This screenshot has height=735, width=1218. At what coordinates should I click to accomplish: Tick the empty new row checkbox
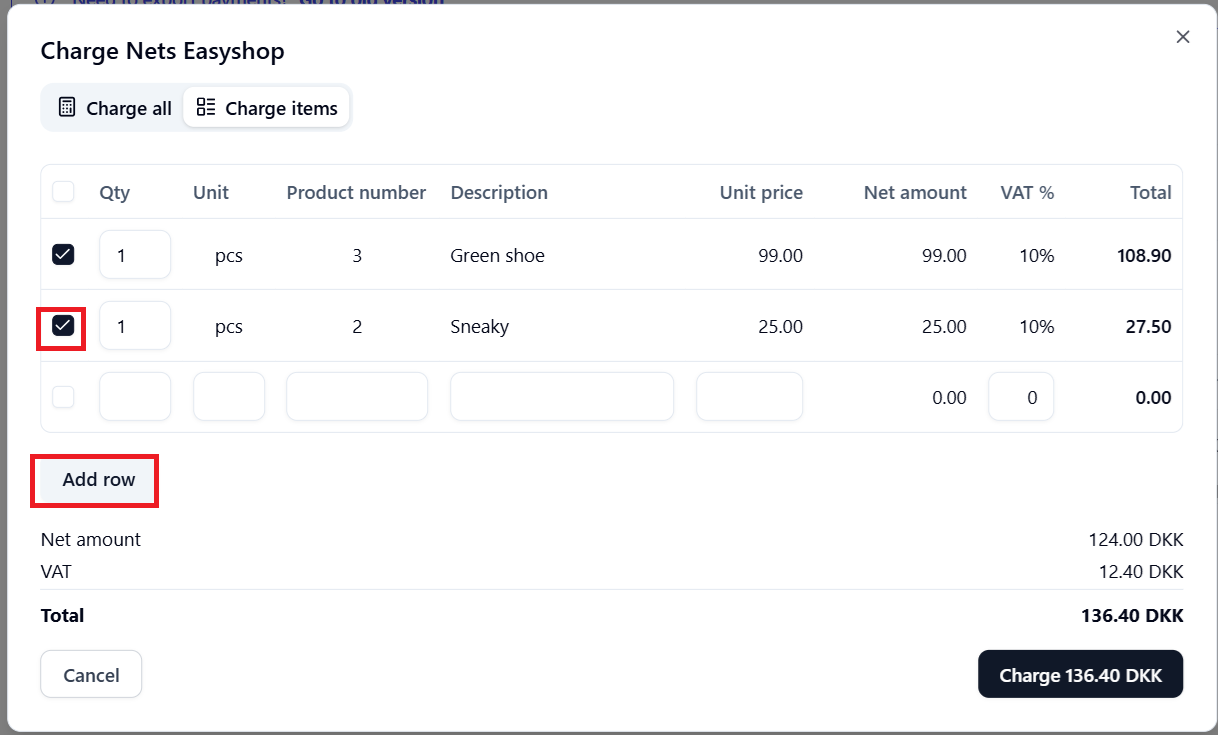click(63, 397)
